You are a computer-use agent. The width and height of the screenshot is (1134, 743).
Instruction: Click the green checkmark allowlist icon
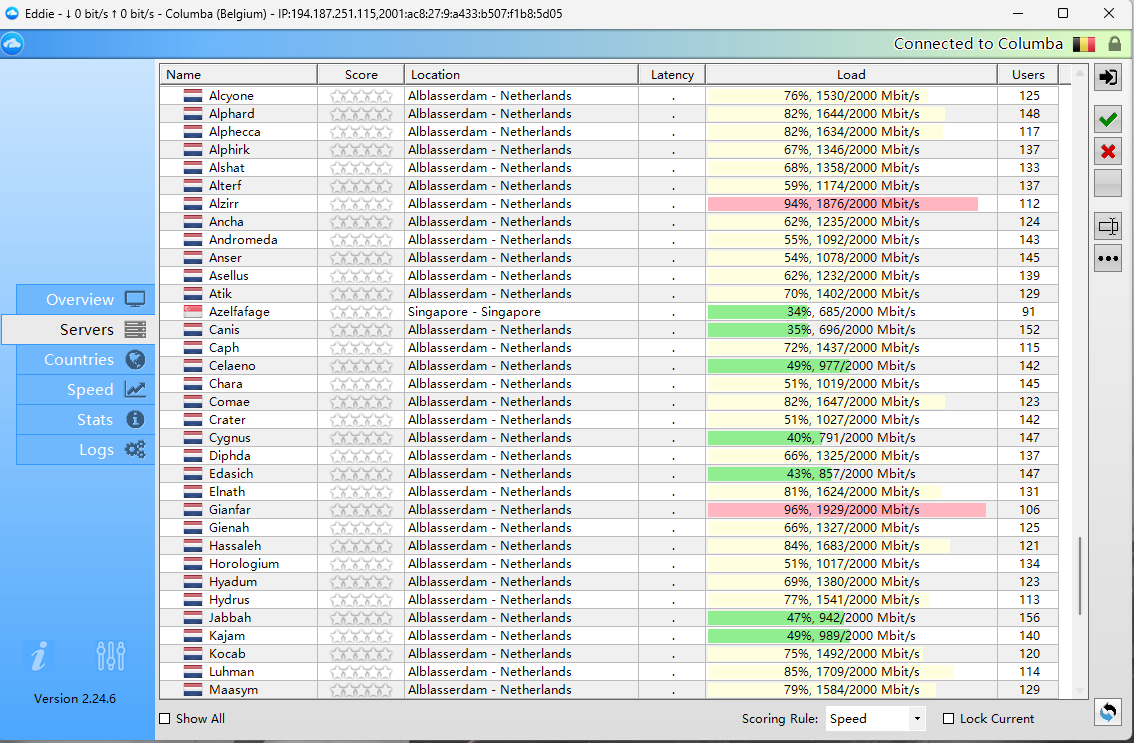[x=1108, y=120]
